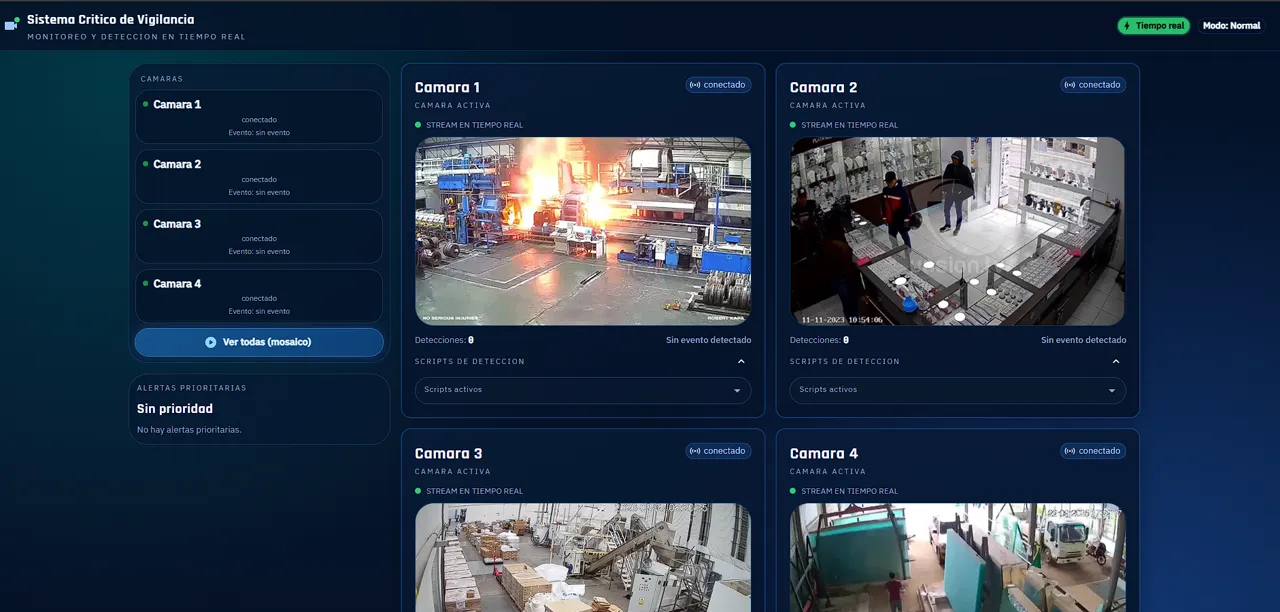Screen dimensions: 1280x612
Task: Click Evento: sin evento under sidebar Camara 1
Action: tap(259, 132)
